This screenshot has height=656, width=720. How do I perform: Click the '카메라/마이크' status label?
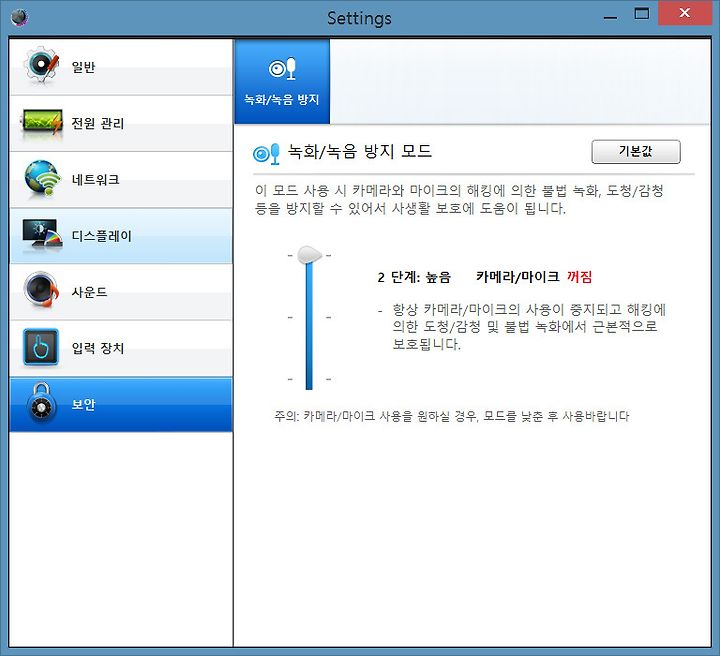pyautogui.click(x=518, y=277)
